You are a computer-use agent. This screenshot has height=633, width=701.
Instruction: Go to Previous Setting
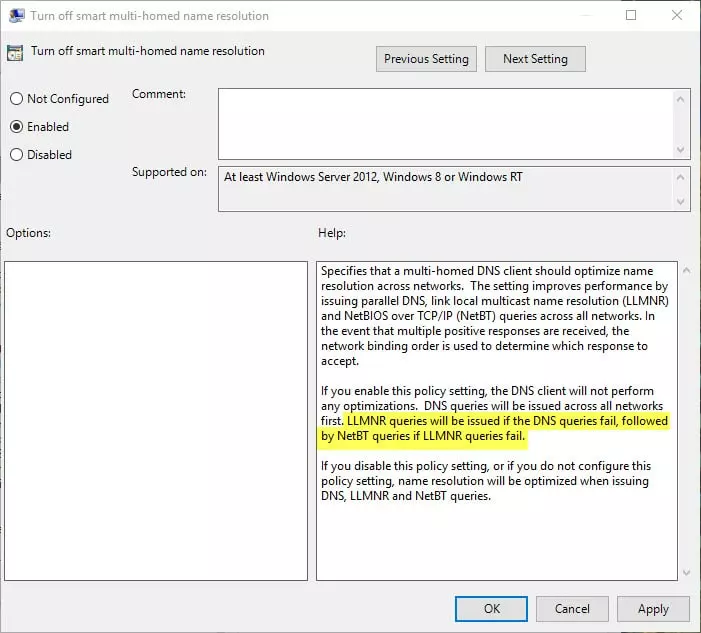[426, 59]
